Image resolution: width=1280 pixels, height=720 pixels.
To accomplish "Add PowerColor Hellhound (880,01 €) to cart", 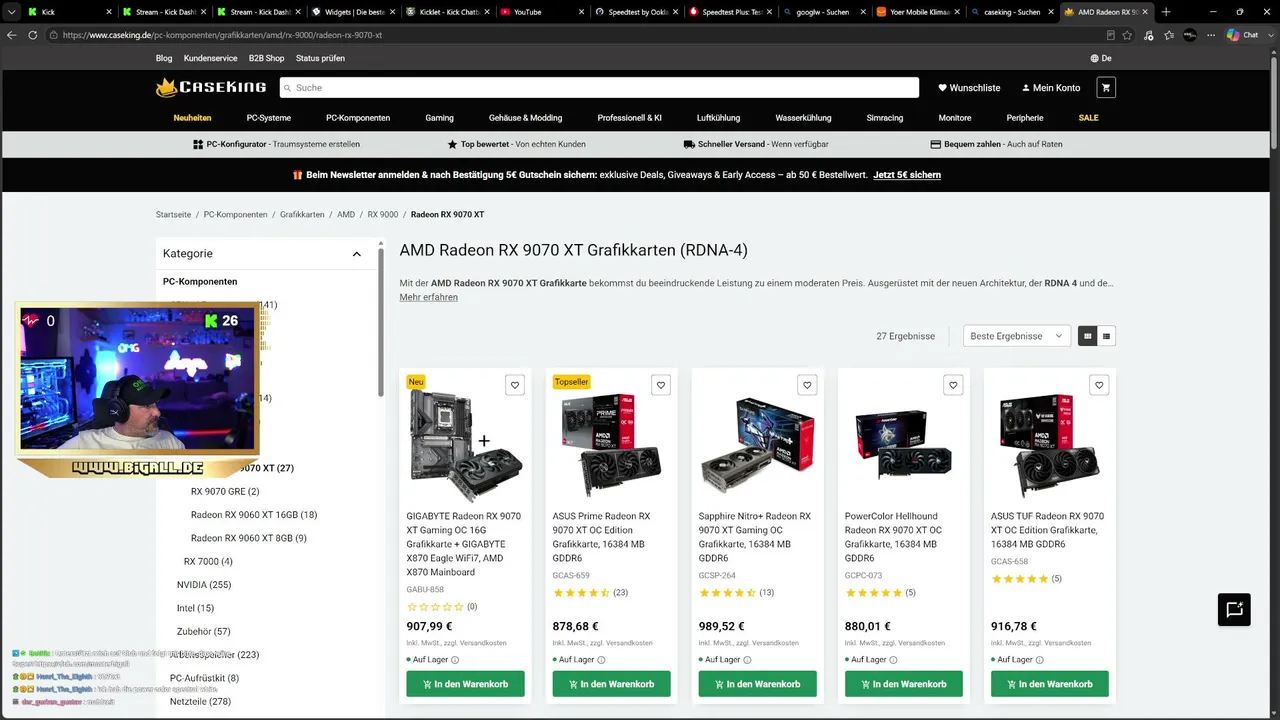I will point(904,684).
